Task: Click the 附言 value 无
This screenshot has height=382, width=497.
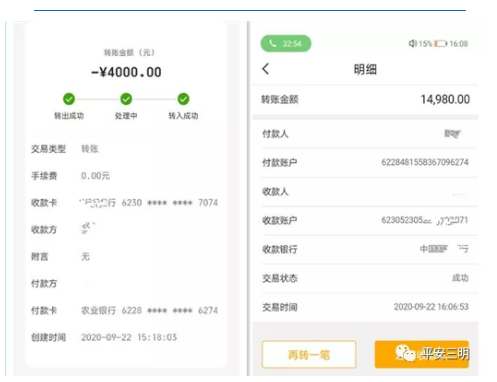Action: point(86,256)
